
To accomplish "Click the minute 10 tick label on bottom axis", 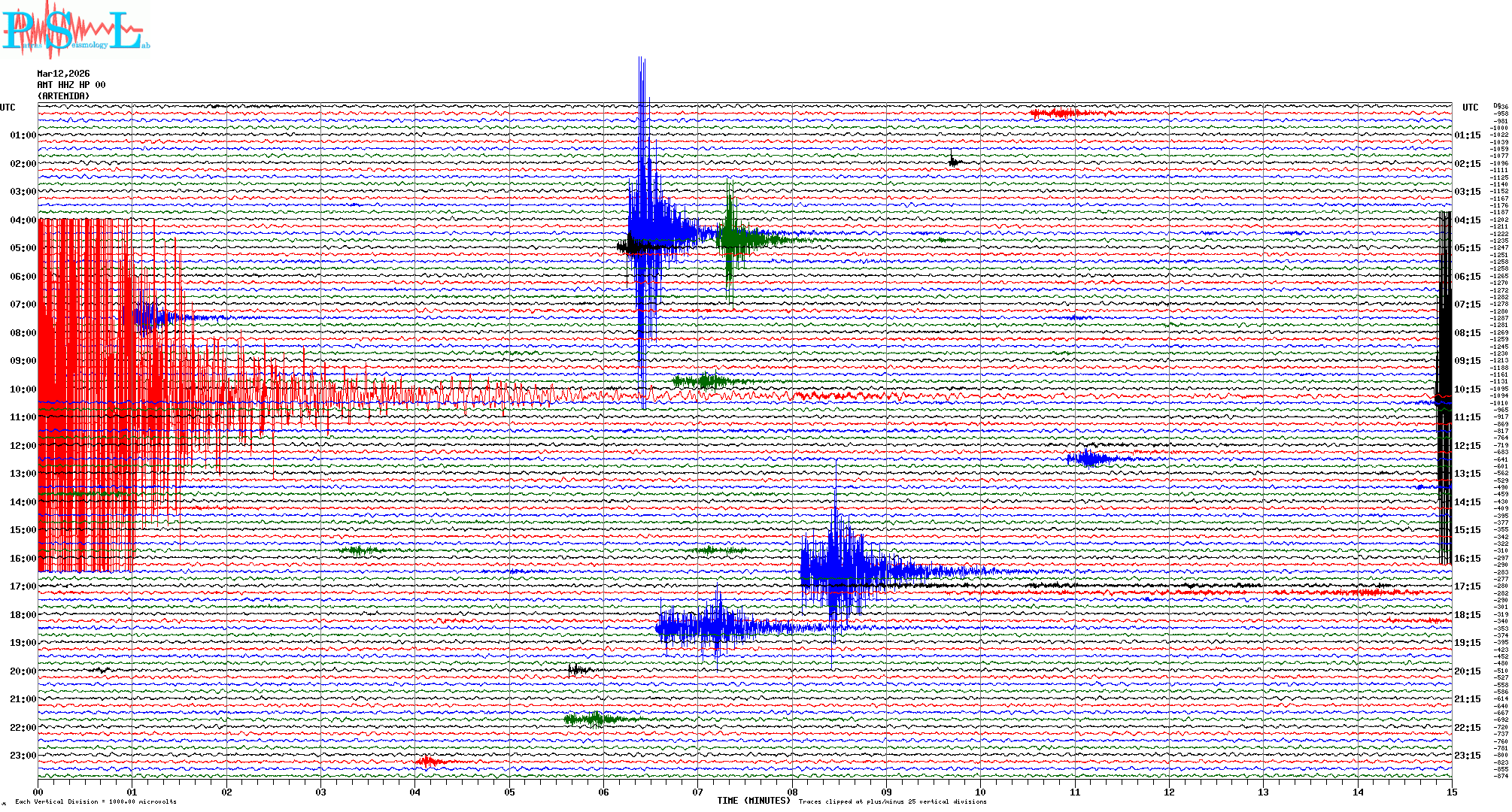I will click(x=980, y=792).
